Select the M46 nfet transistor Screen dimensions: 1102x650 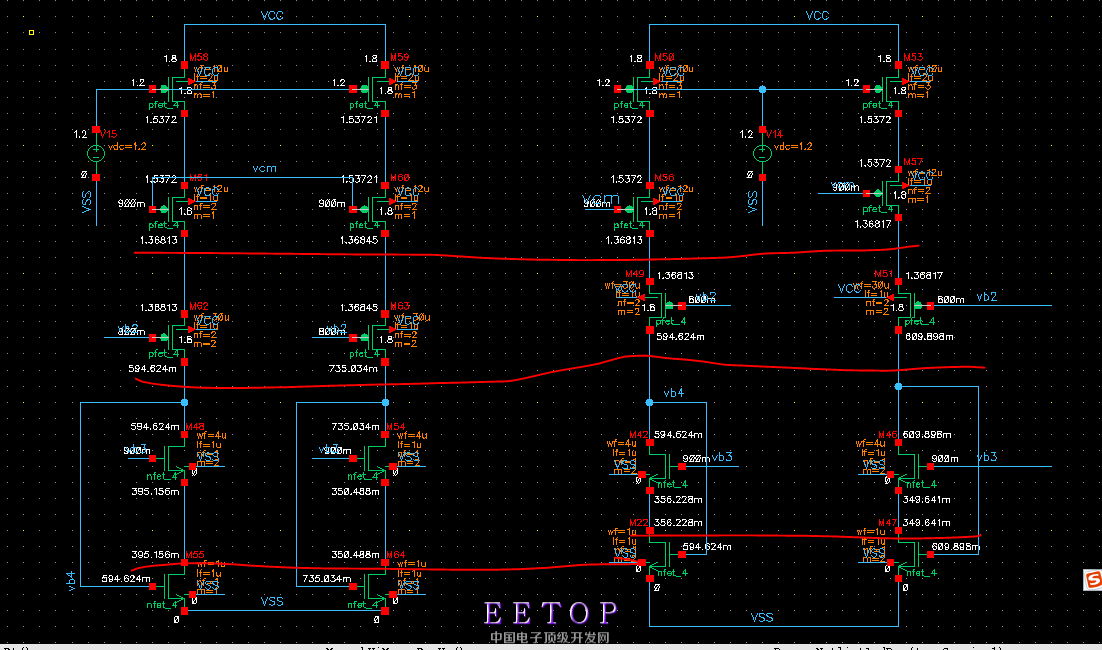(x=905, y=464)
